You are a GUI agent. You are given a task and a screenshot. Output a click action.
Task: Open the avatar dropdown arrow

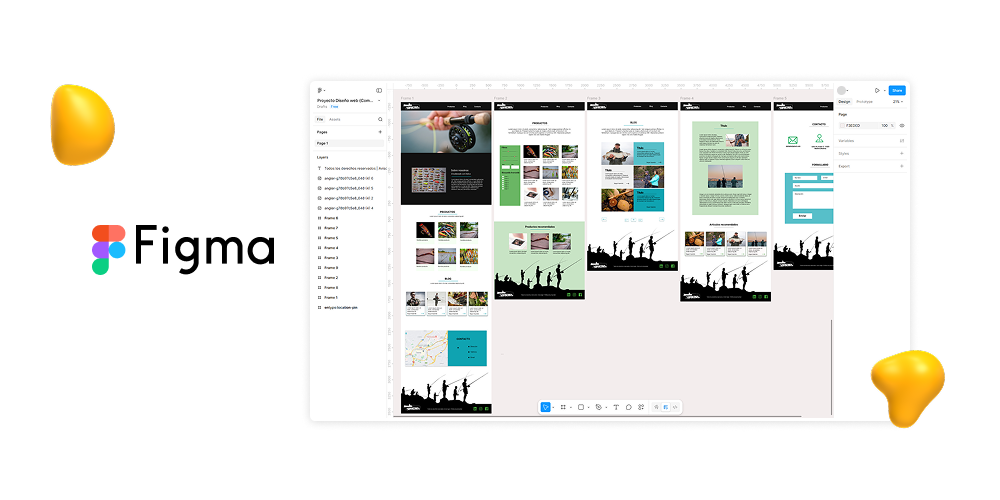pos(848,91)
